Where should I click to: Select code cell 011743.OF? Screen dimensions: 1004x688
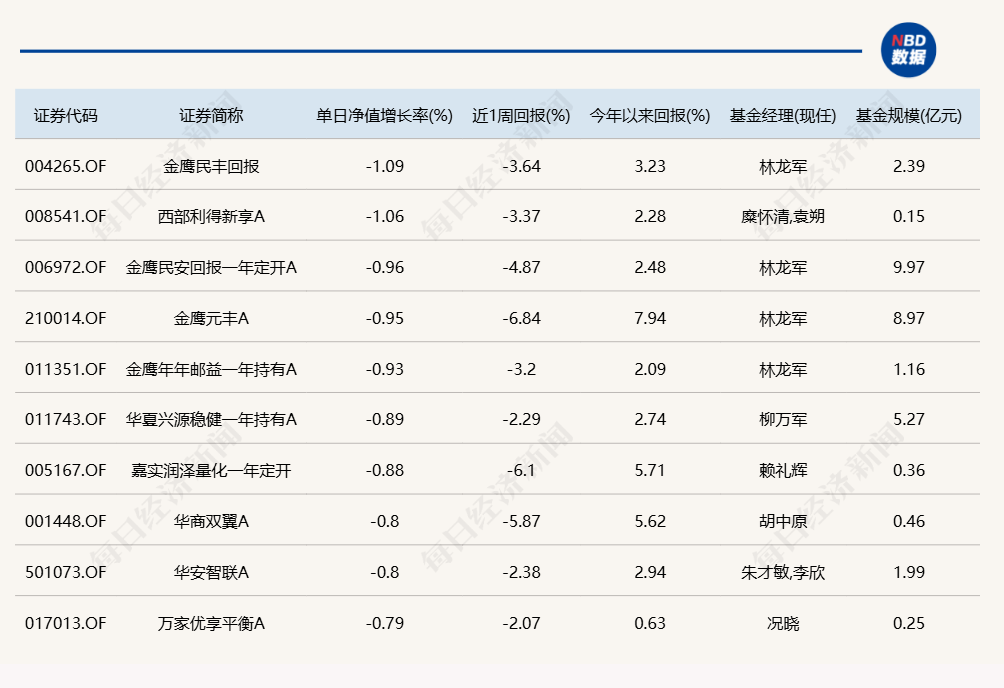[x=65, y=419]
